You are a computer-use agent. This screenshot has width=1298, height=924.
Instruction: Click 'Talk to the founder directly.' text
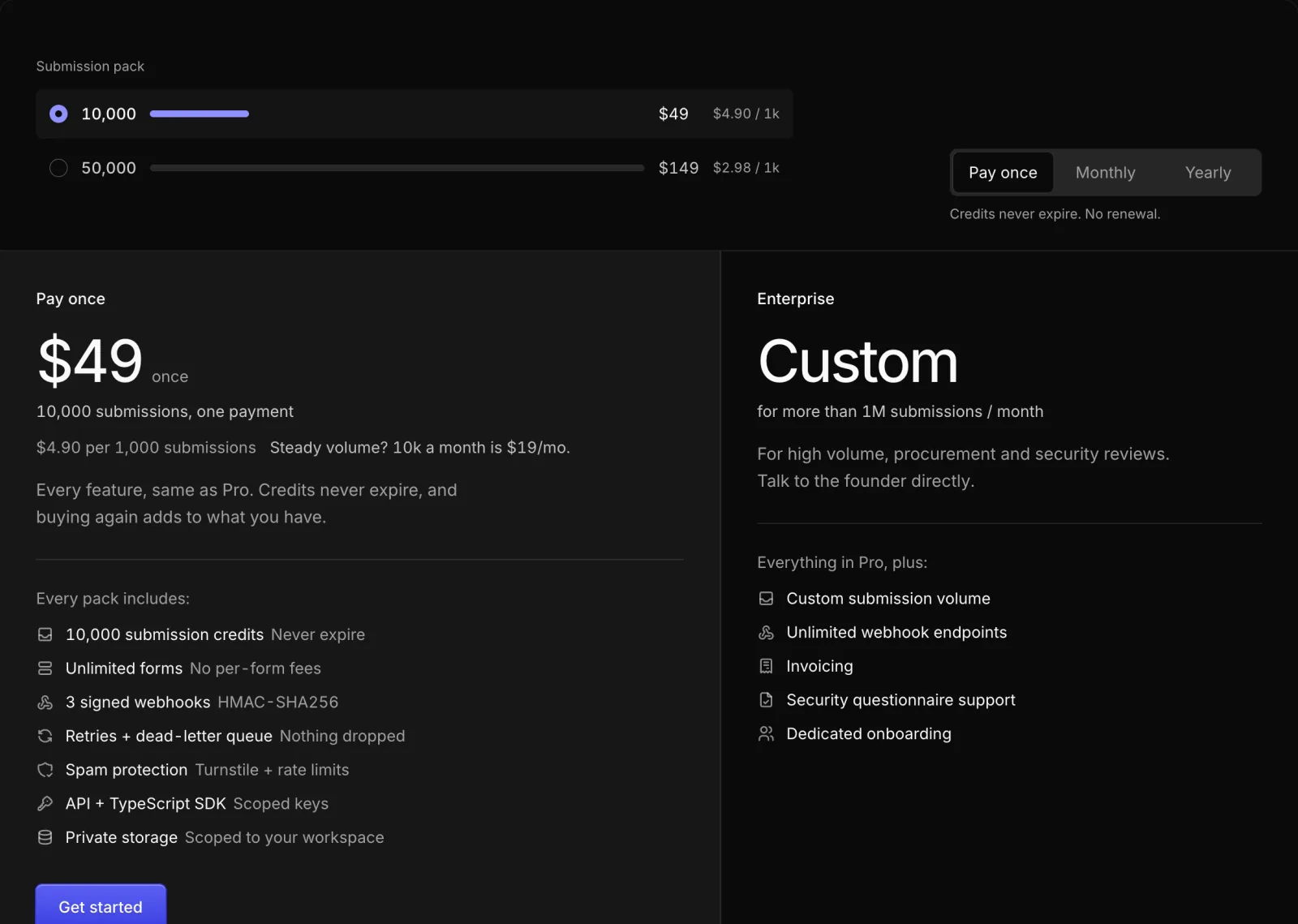point(866,481)
